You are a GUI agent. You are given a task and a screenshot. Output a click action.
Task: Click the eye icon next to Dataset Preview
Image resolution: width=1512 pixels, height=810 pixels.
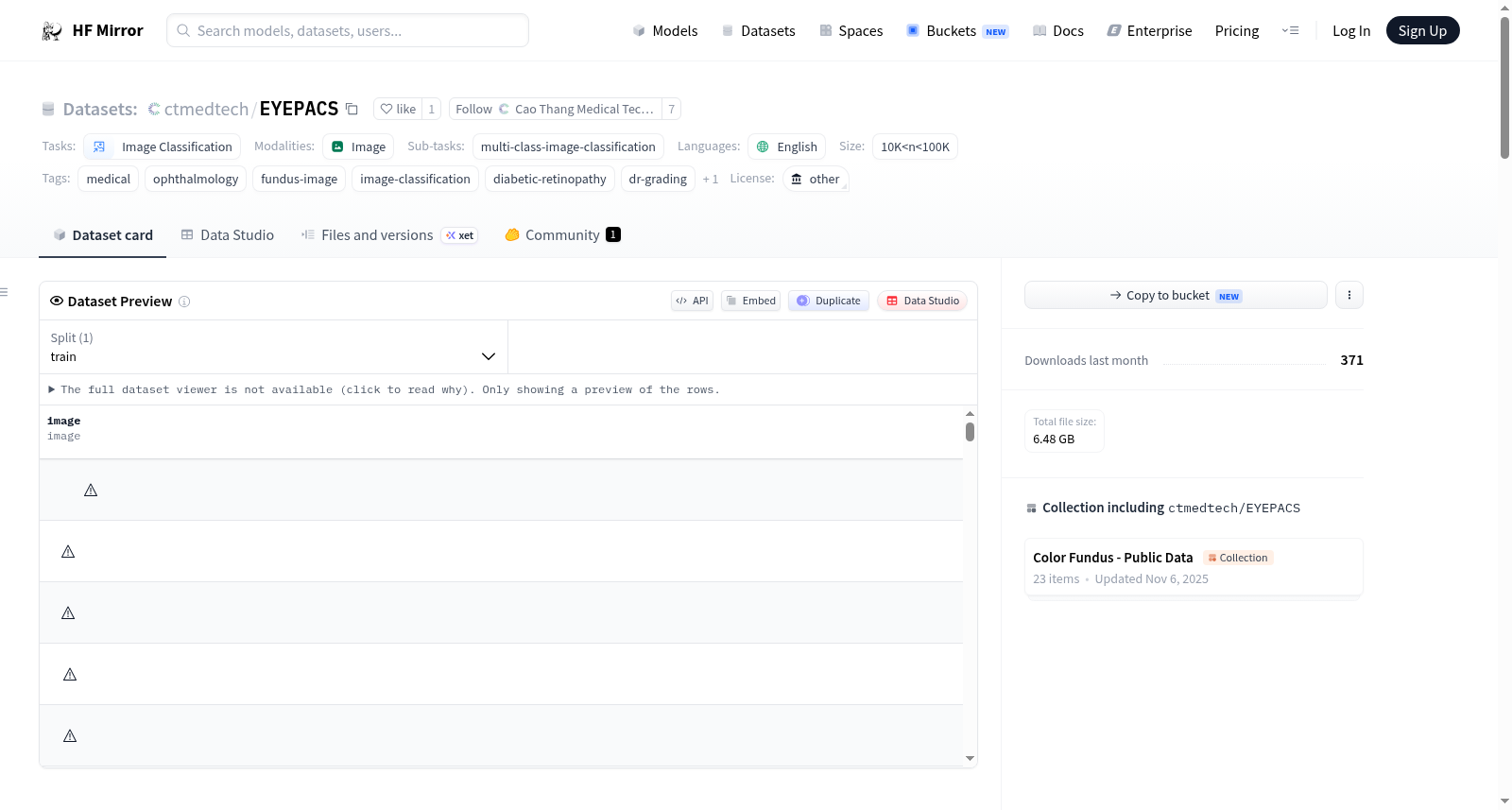(57, 301)
